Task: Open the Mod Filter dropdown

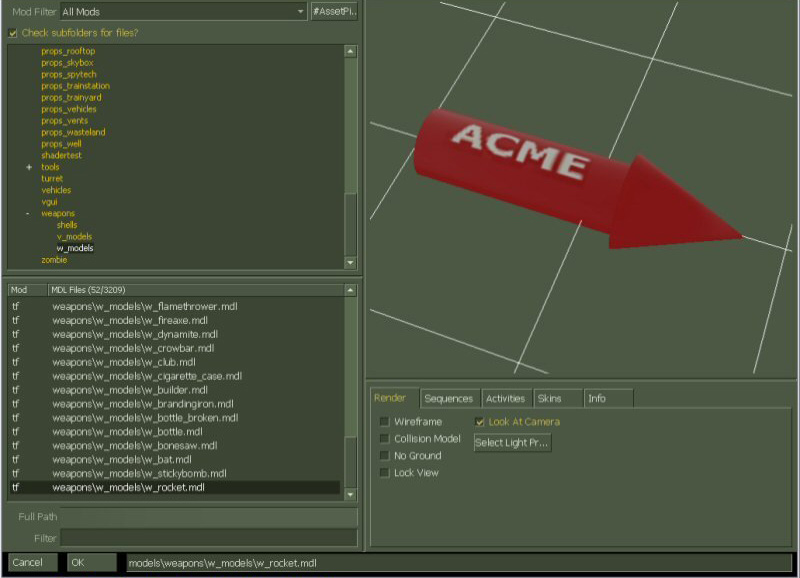Action: [183, 11]
